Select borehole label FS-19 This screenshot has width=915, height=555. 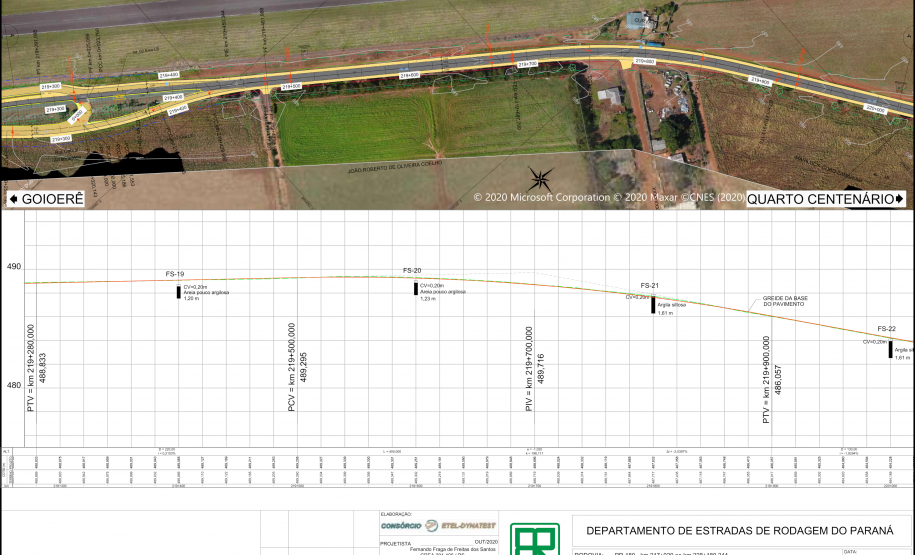click(x=174, y=274)
